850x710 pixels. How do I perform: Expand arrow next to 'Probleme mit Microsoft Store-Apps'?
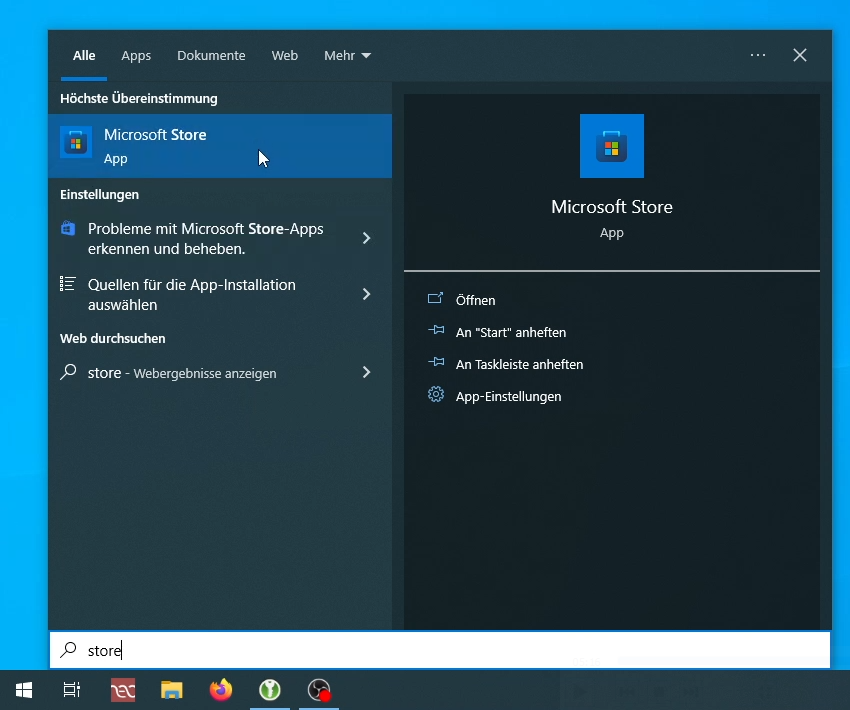[366, 238]
